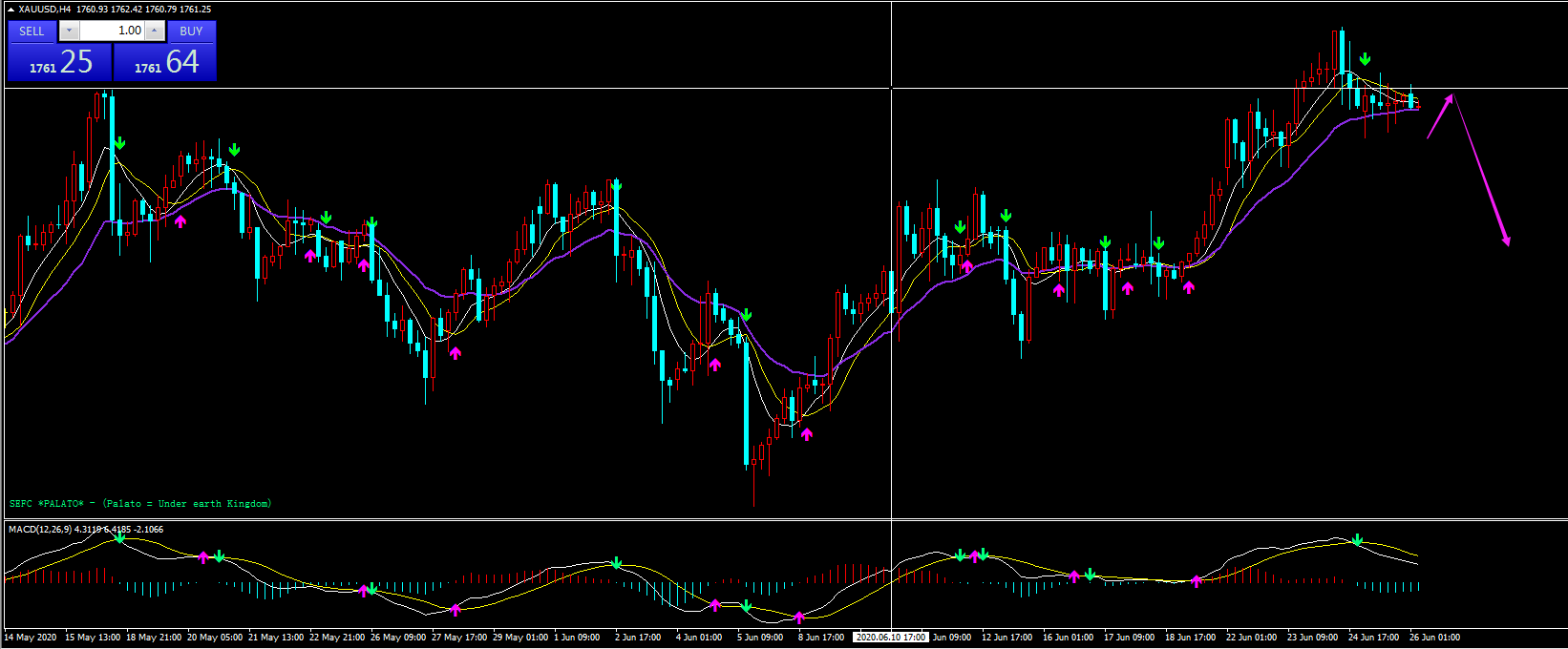This screenshot has height=649, width=1568.
Task: Select the short rising magenta forecast arrow
Action: pos(1440,115)
